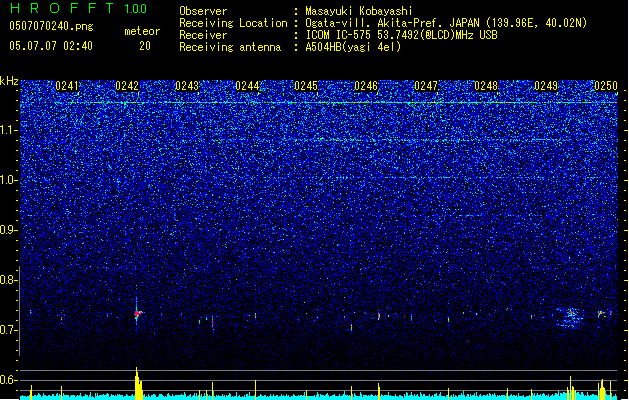
Task: Click the Receiving Location label
Action: [233, 23]
